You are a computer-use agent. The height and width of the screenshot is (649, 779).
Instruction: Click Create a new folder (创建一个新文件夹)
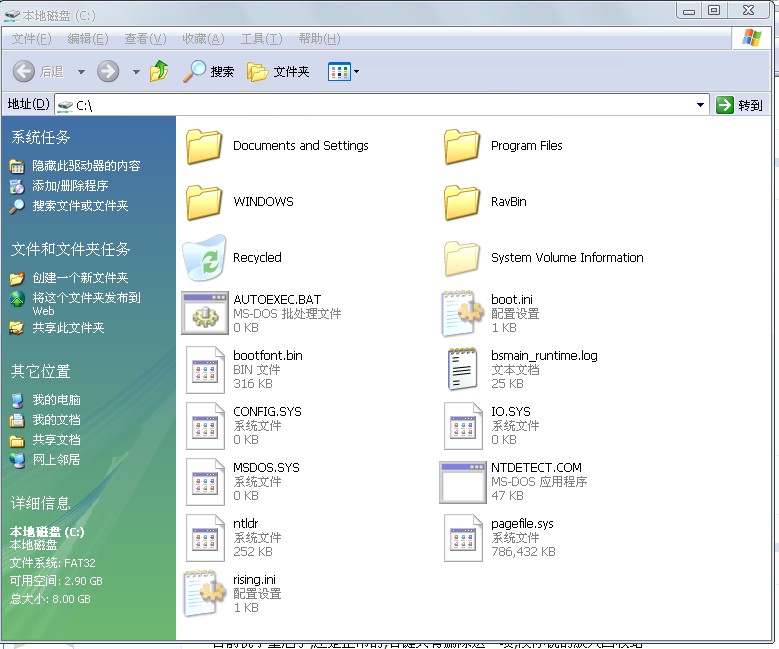point(80,277)
